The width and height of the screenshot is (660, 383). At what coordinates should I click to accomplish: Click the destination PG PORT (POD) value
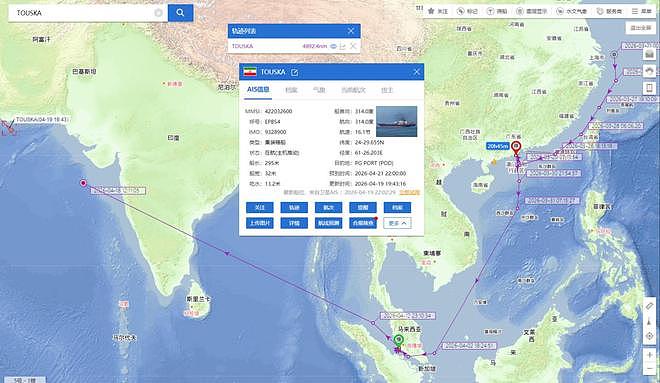[x=374, y=163]
